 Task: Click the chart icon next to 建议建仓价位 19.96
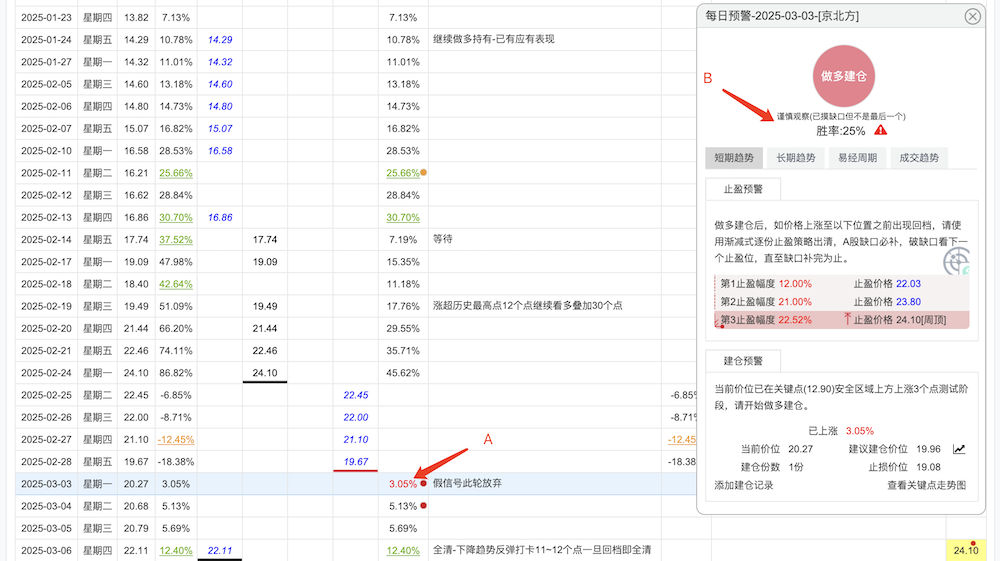[x=959, y=449]
